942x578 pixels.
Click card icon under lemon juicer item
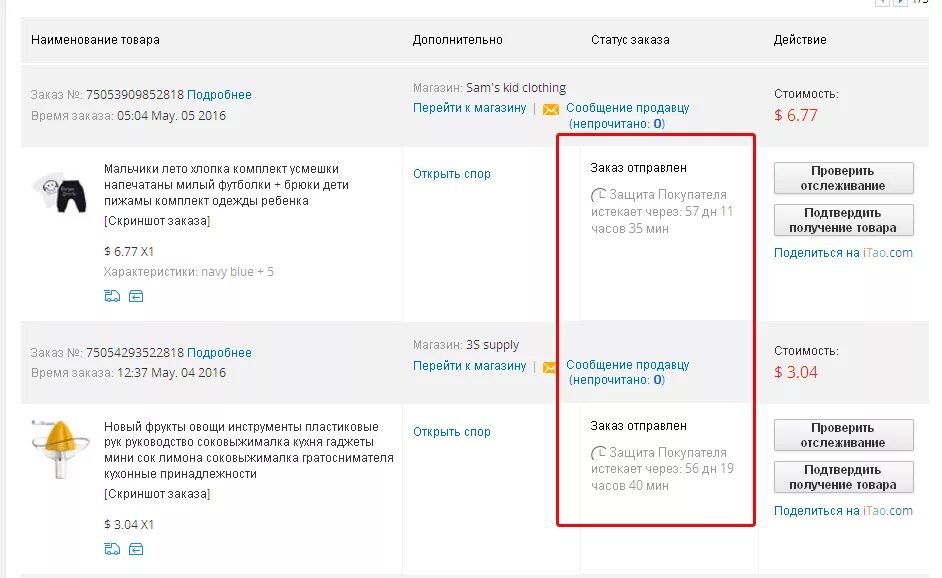pyautogui.click(x=136, y=549)
